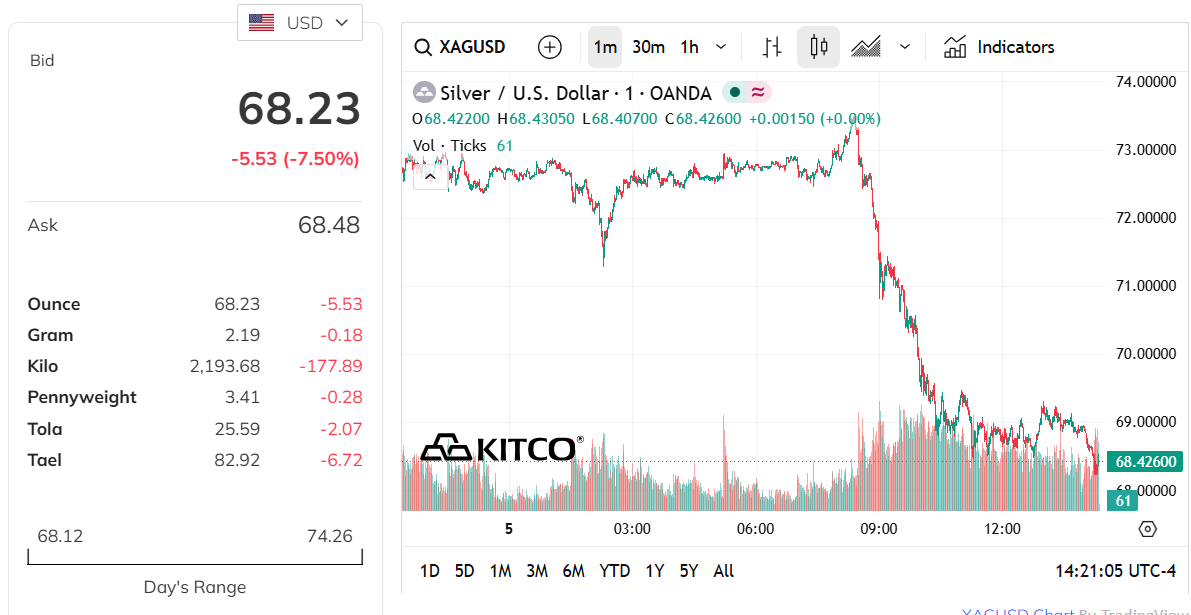Screen dimensions: 1191x615
Task: Set the range to YTD
Action: click(614, 571)
